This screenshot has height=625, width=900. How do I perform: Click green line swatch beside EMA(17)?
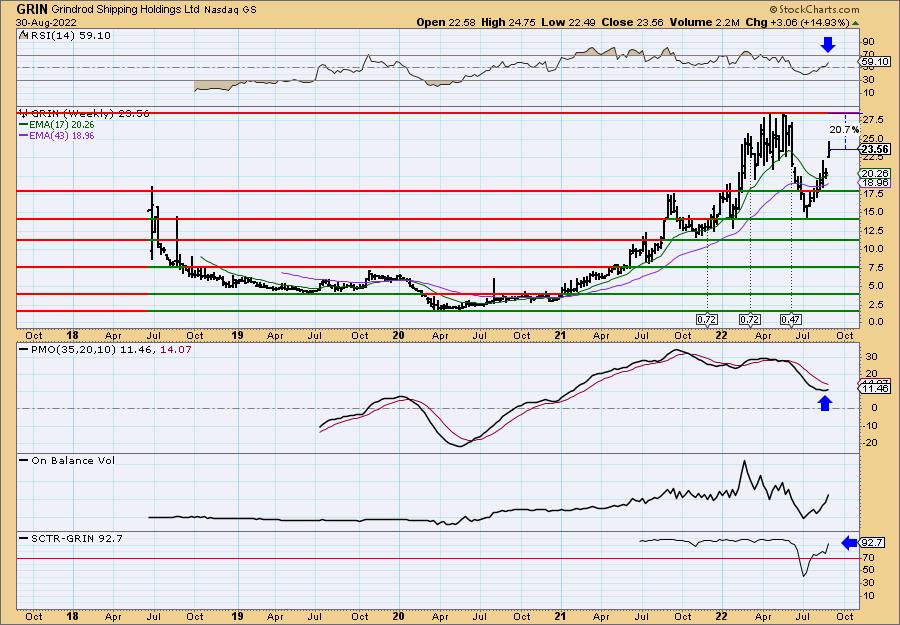(24, 125)
